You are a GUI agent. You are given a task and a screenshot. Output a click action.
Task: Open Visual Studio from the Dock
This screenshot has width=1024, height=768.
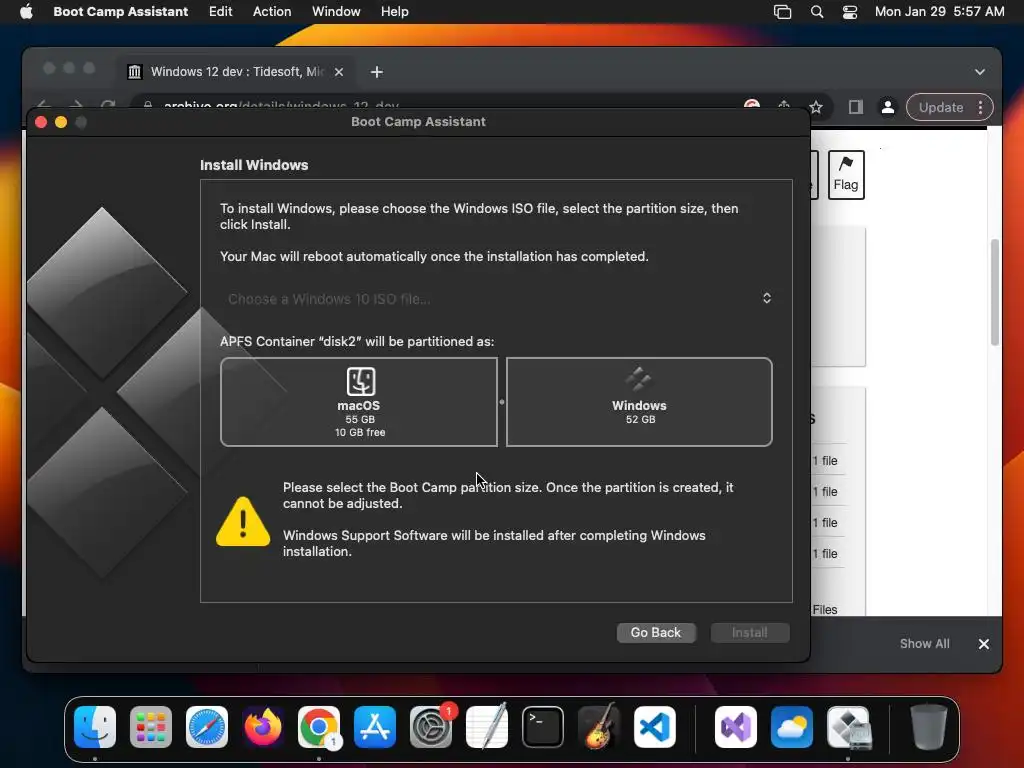click(x=736, y=727)
